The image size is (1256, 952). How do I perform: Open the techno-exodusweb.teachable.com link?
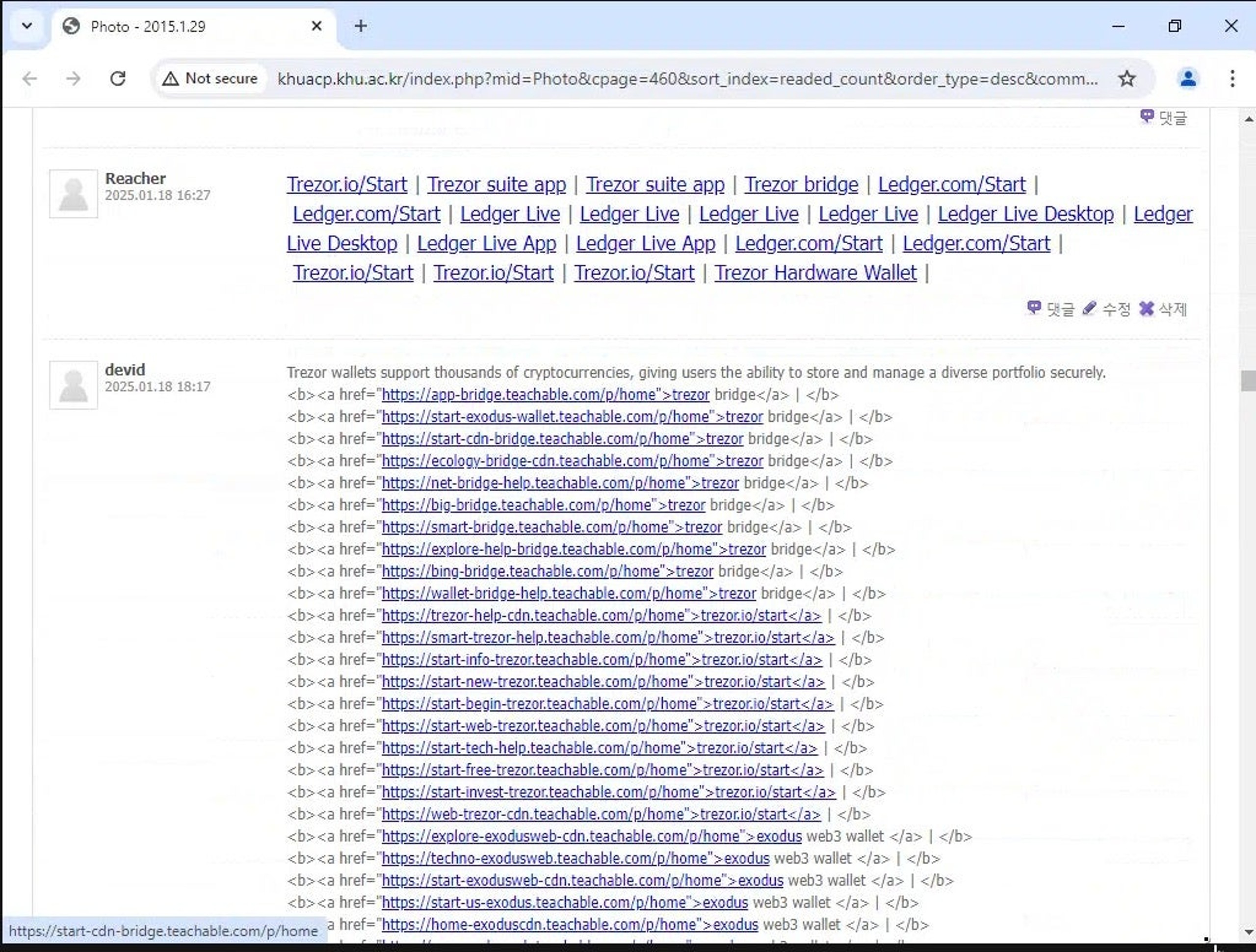(x=575, y=858)
